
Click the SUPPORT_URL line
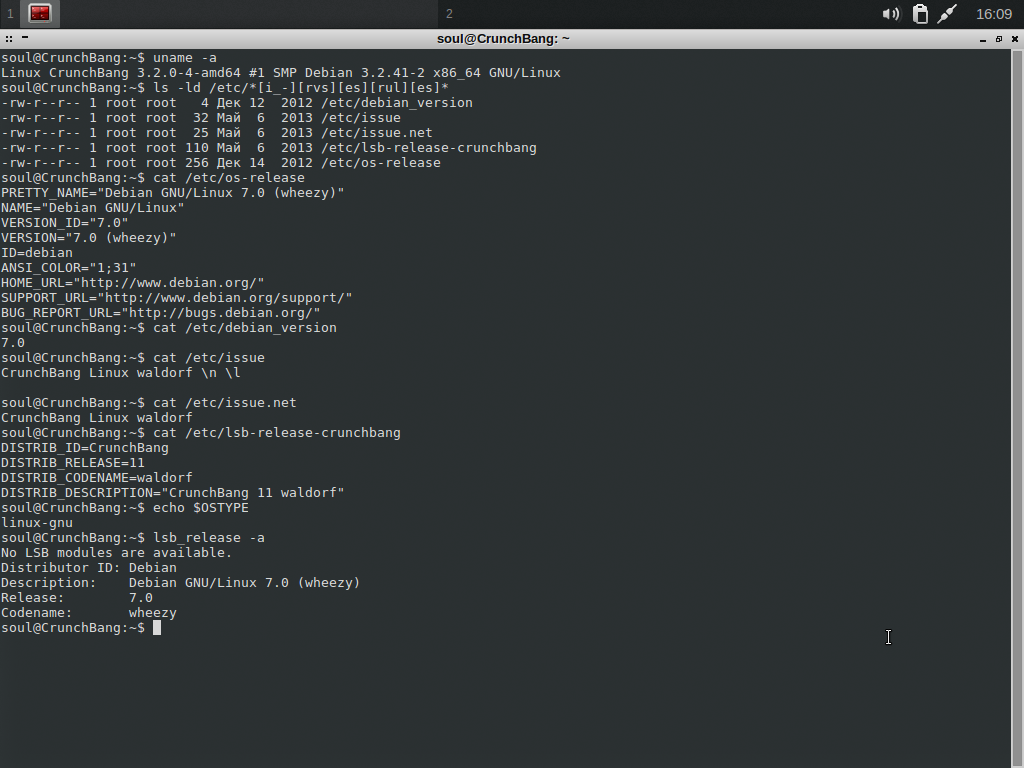(176, 298)
